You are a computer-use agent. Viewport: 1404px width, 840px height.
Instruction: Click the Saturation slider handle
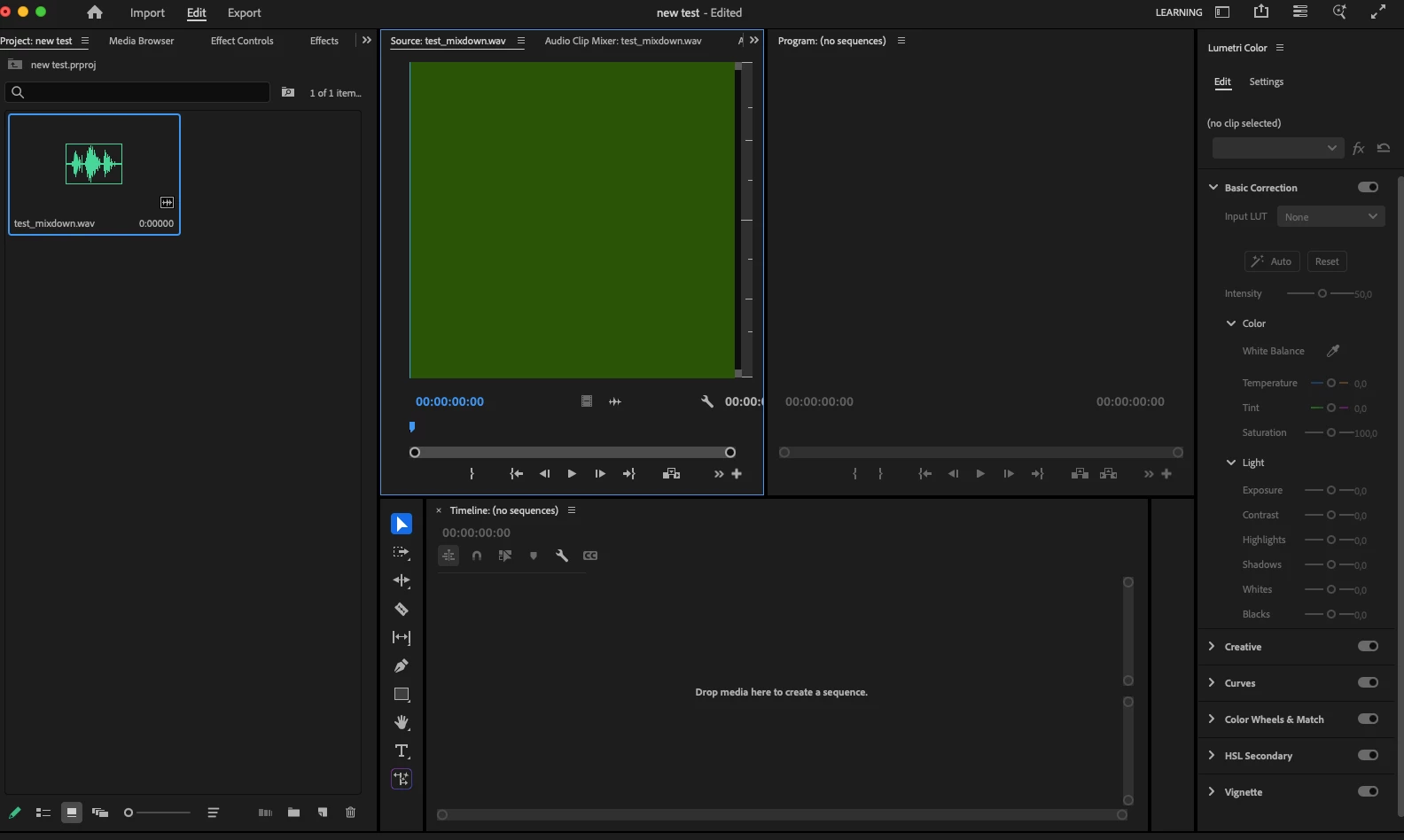pyautogui.click(x=1331, y=432)
